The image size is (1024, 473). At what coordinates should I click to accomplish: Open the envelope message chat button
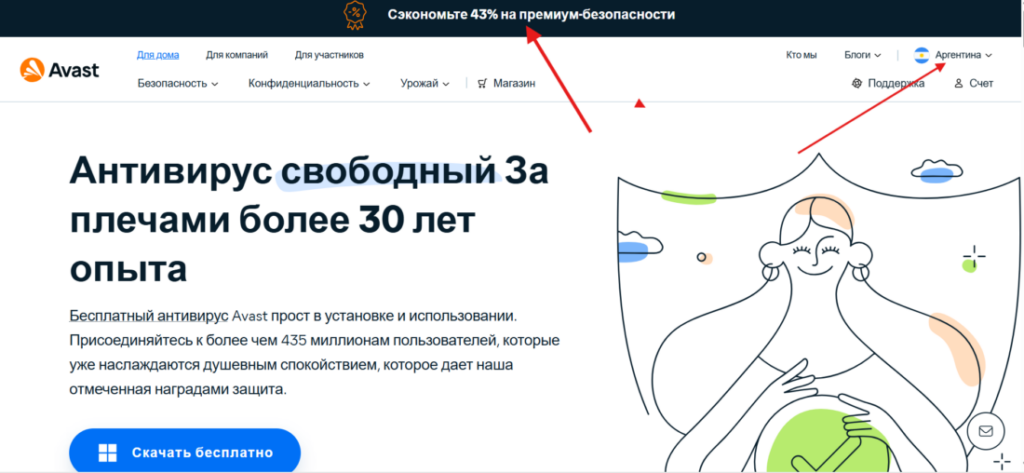(985, 431)
